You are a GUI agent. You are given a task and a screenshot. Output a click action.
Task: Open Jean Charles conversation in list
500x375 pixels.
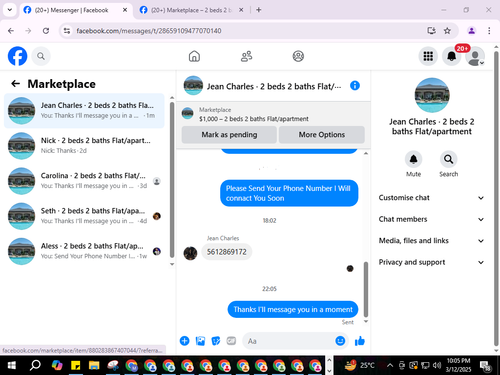(x=84, y=111)
